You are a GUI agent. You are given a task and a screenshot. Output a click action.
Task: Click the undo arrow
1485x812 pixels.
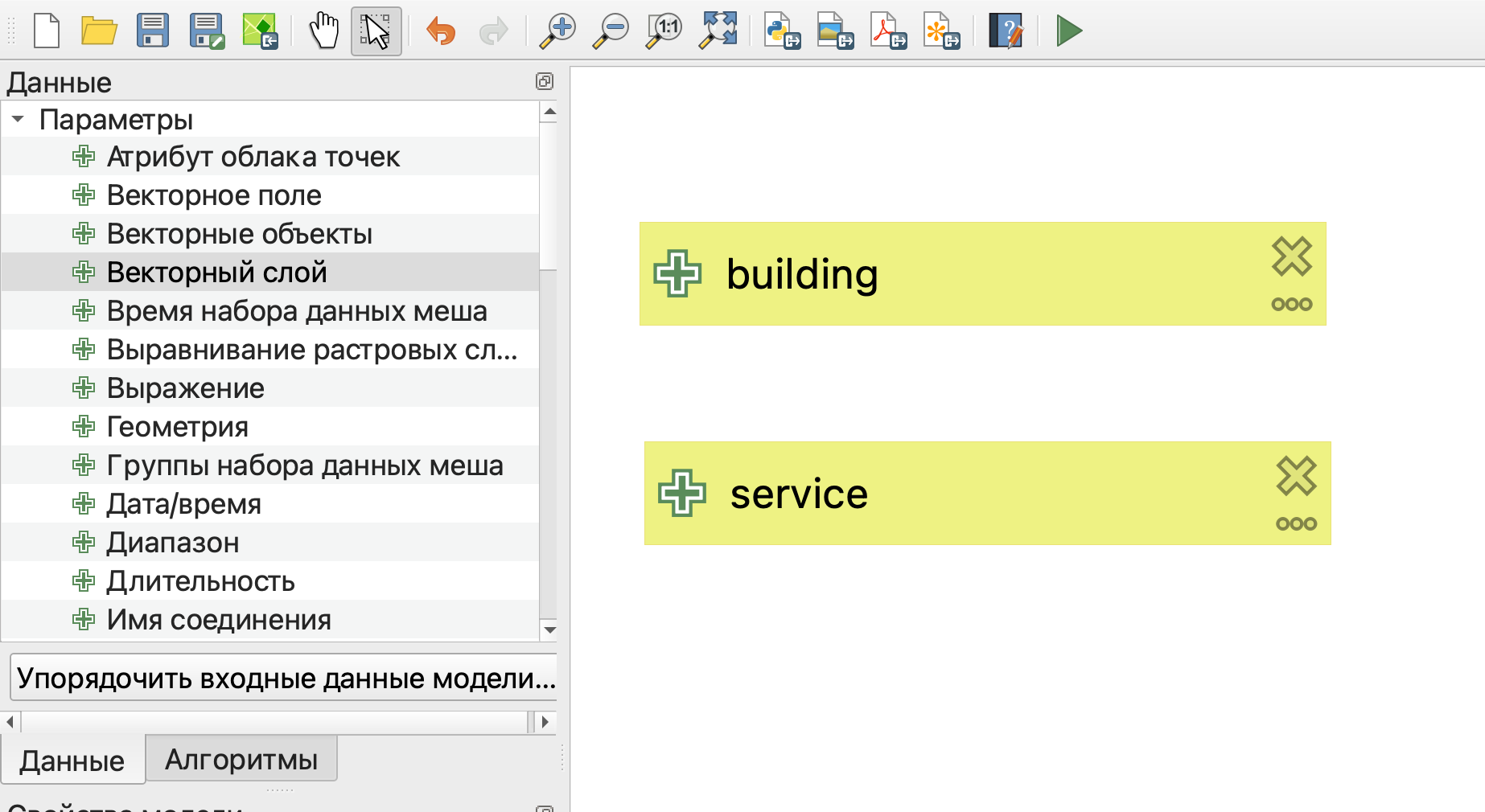(441, 31)
